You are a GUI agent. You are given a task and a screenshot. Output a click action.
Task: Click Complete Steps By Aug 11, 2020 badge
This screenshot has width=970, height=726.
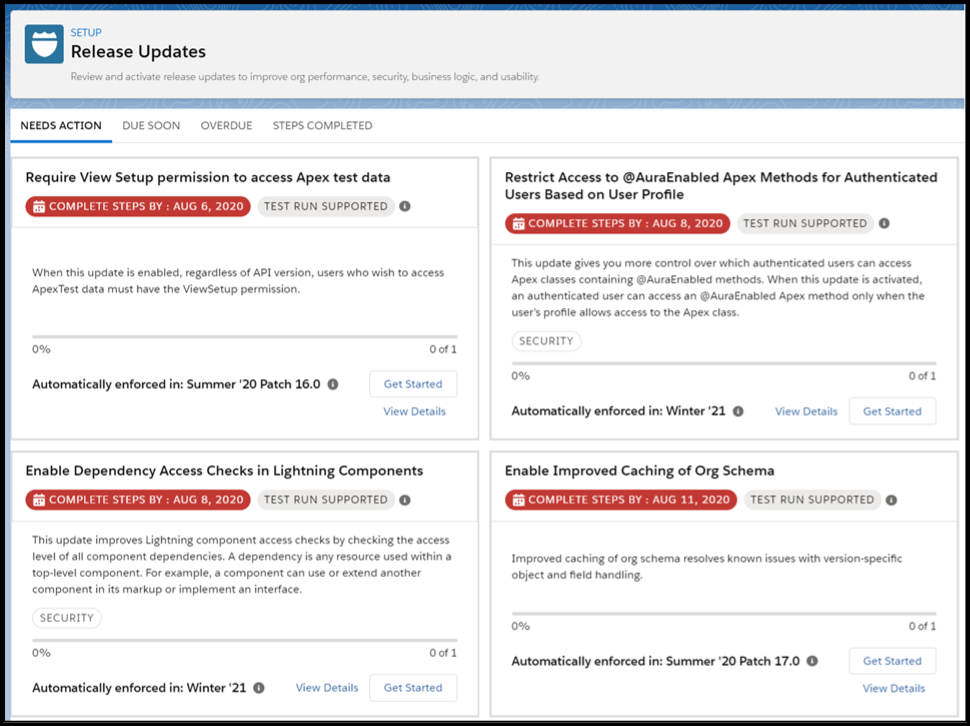tap(621, 500)
